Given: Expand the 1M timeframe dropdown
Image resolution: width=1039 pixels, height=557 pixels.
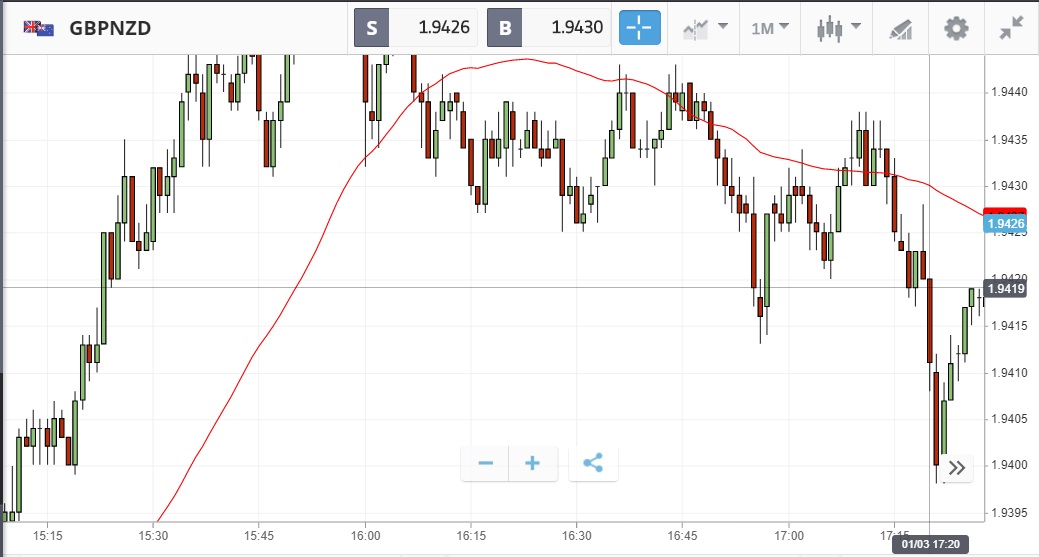Looking at the screenshot, I should (769, 28).
